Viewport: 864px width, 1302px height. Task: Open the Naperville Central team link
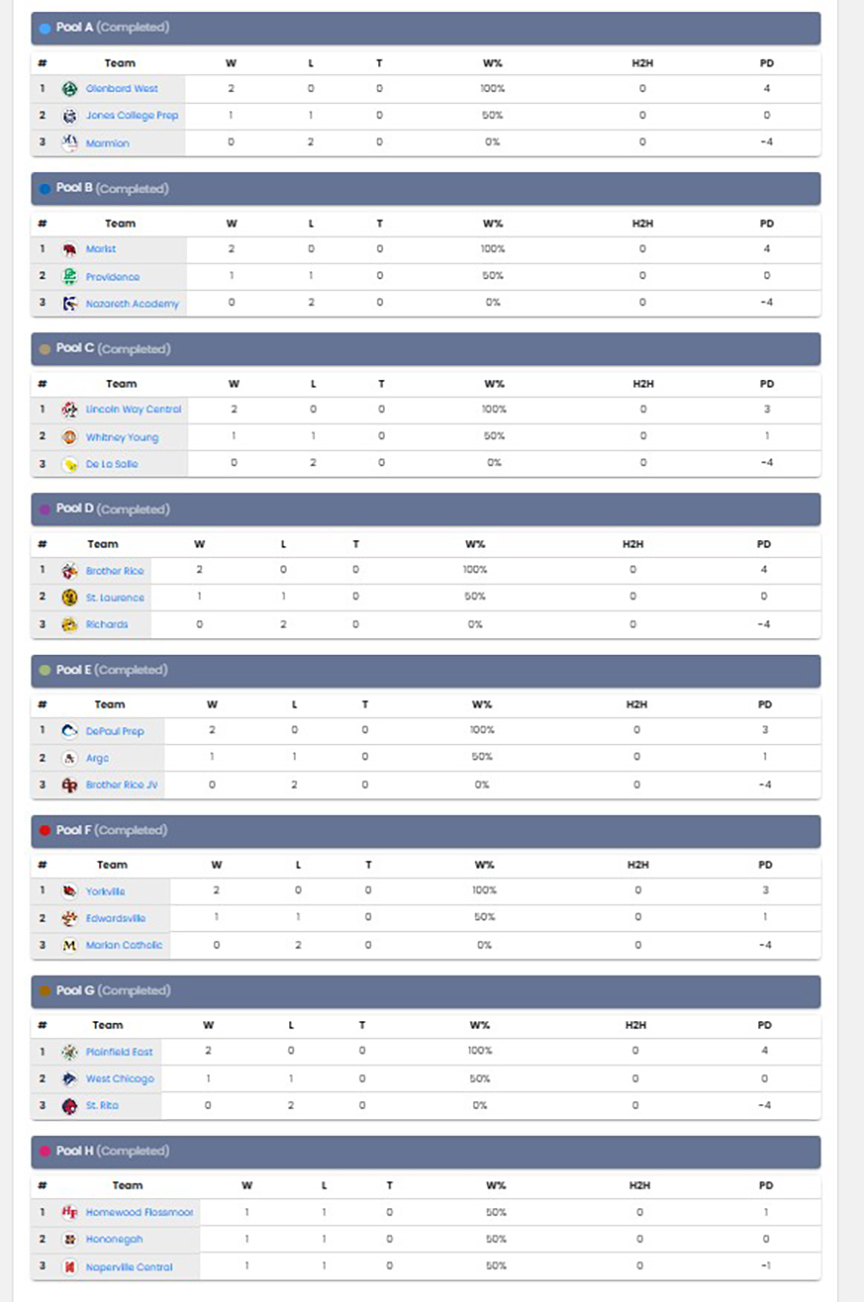point(129,1267)
